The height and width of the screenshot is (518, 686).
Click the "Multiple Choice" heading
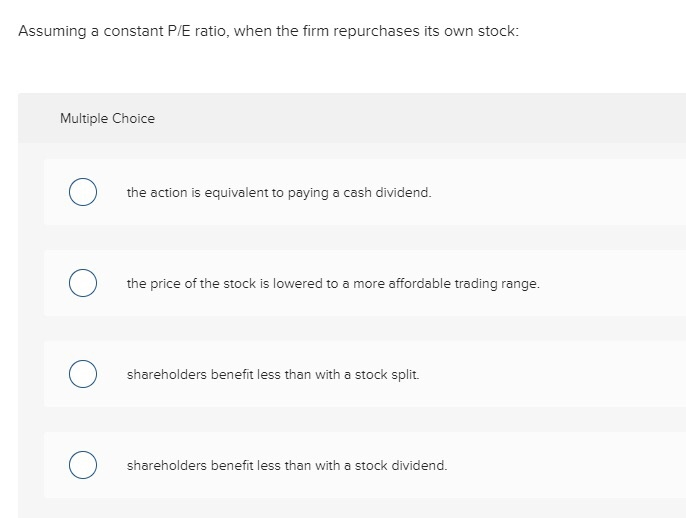[107, 118]
